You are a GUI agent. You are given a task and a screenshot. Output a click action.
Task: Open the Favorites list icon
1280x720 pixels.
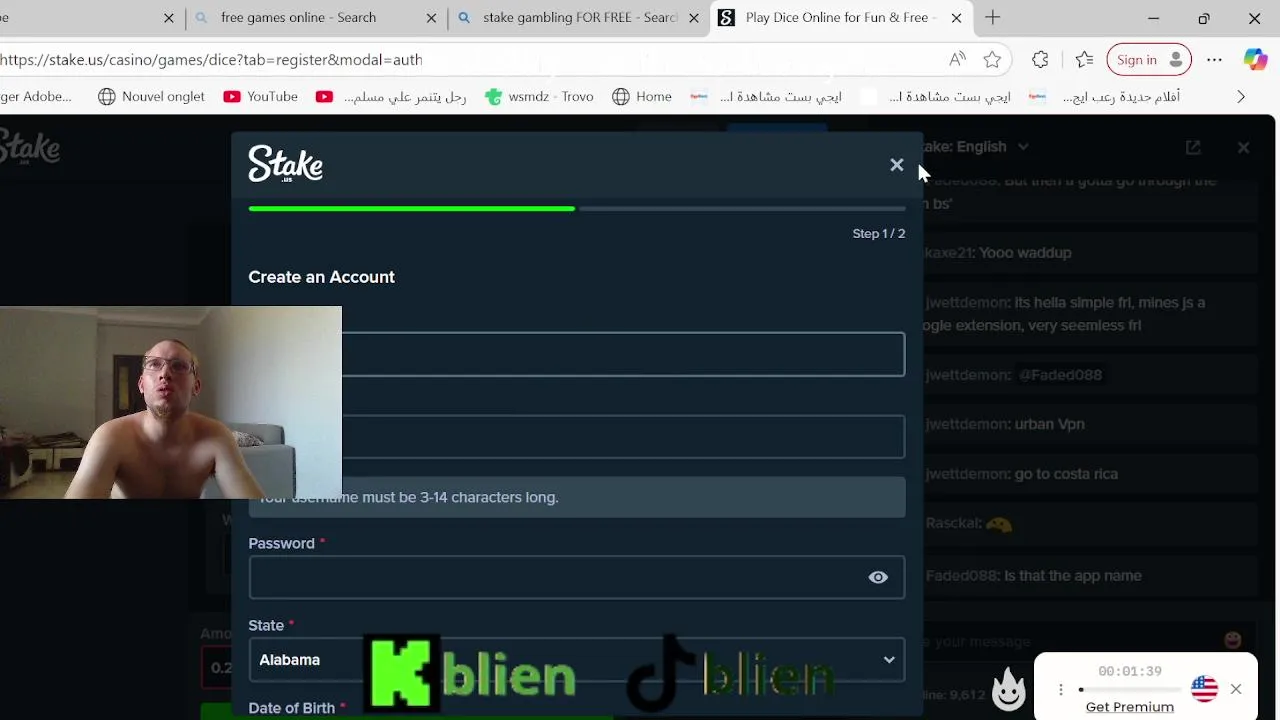point(1084,60)
